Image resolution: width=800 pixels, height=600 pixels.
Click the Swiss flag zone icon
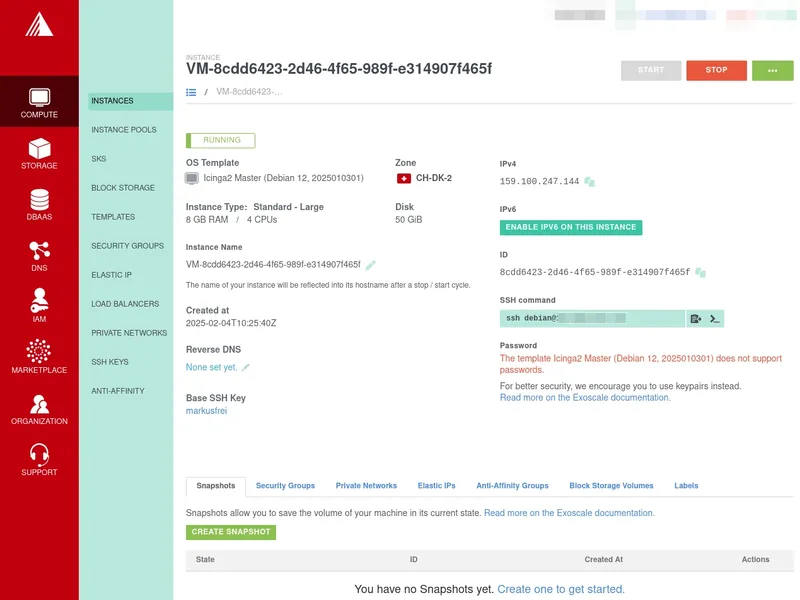pos(404,178)
